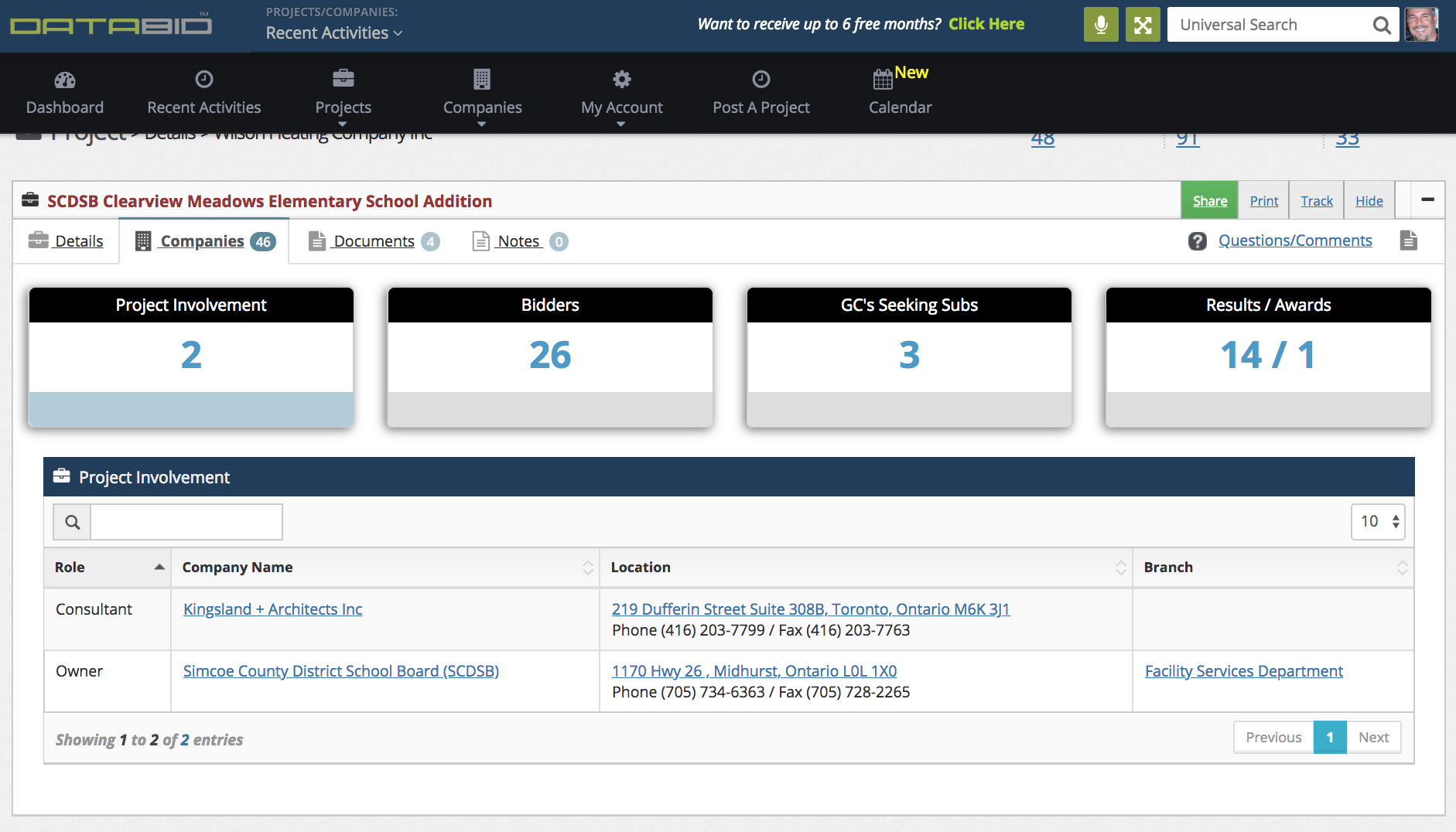Open the Recent Activities dropdown in header
The height and width of the screenshot is (832, 1456).
click(334, 32)
